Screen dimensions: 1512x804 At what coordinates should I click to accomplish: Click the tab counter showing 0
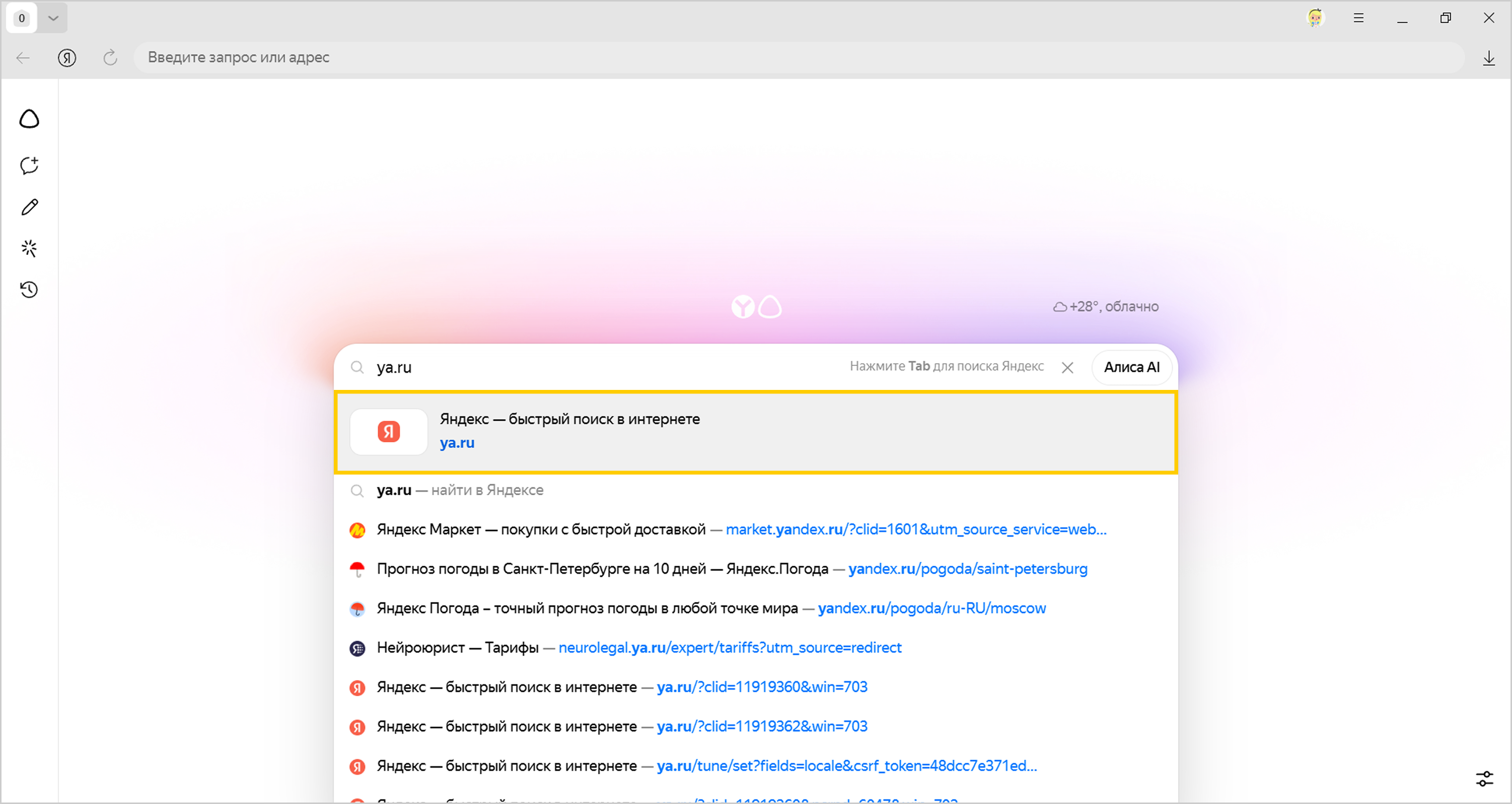pyautogui.click(x=22, y=18)
